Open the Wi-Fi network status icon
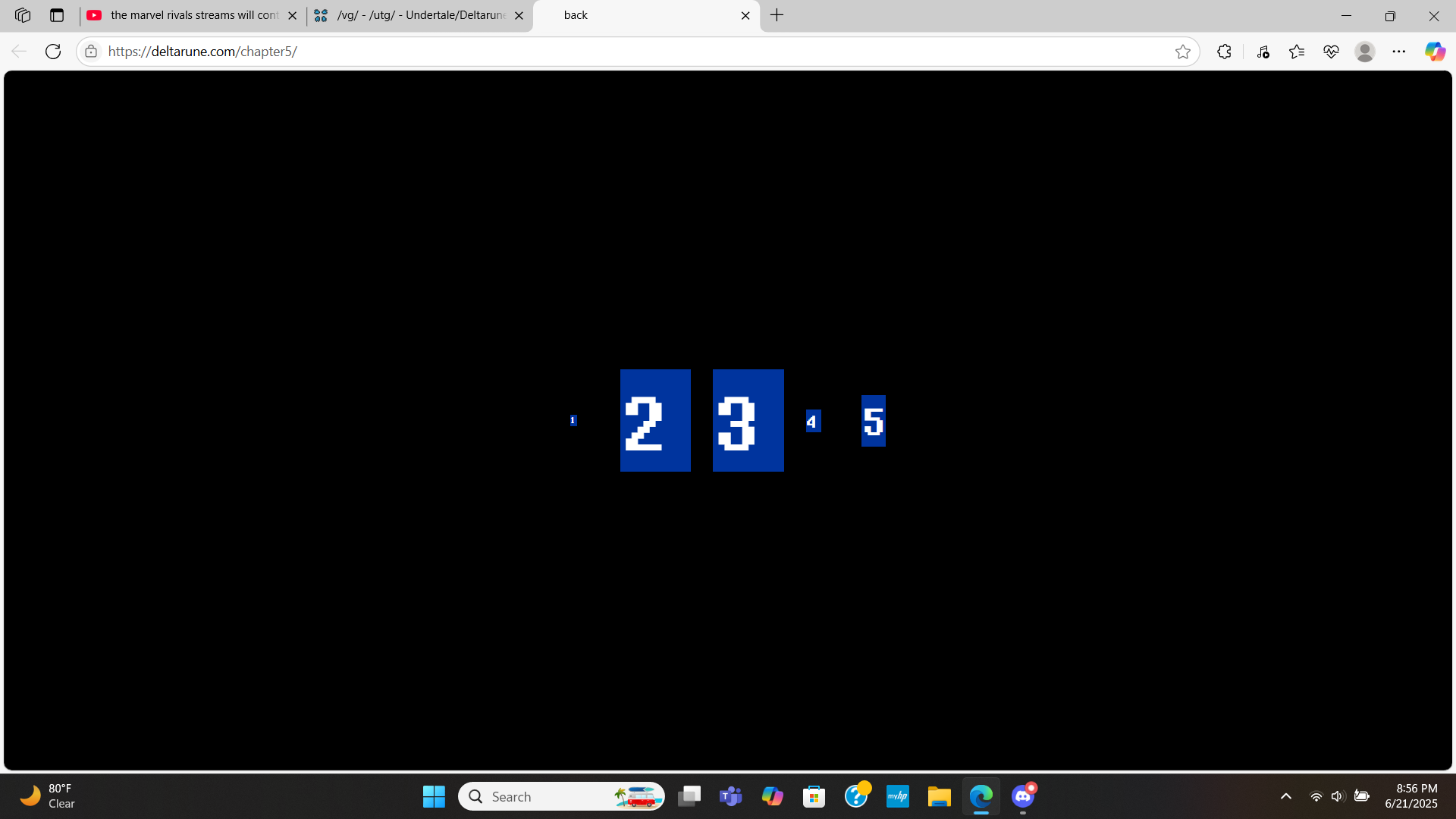The width and height of the screenshot is (1456, 819). [1316, 796]
